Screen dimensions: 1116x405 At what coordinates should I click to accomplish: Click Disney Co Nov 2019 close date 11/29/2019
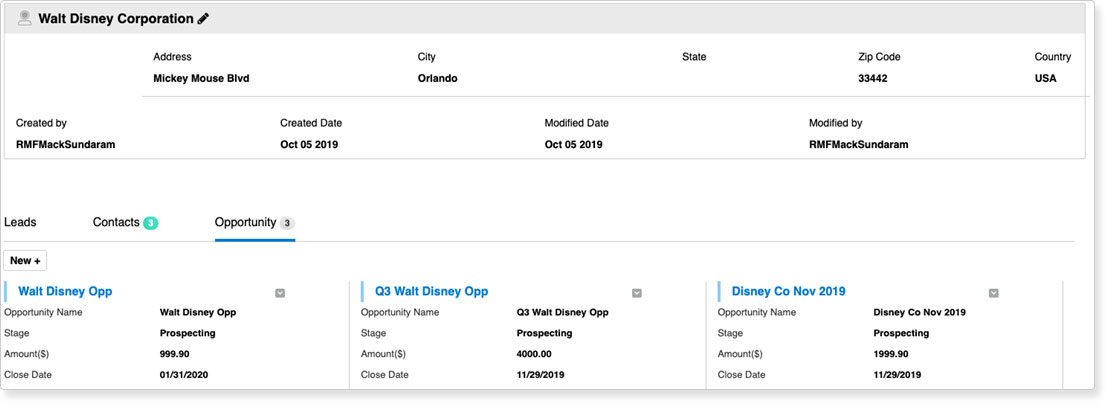click(897, 374)
